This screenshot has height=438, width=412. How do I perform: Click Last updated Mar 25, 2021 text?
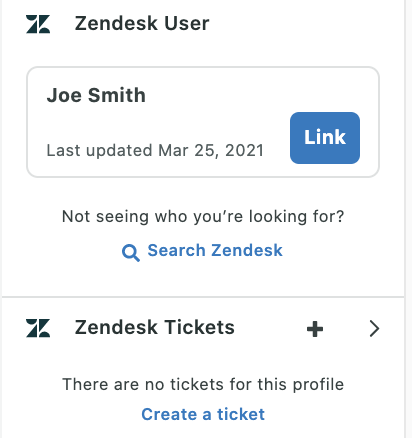(155, 150)
